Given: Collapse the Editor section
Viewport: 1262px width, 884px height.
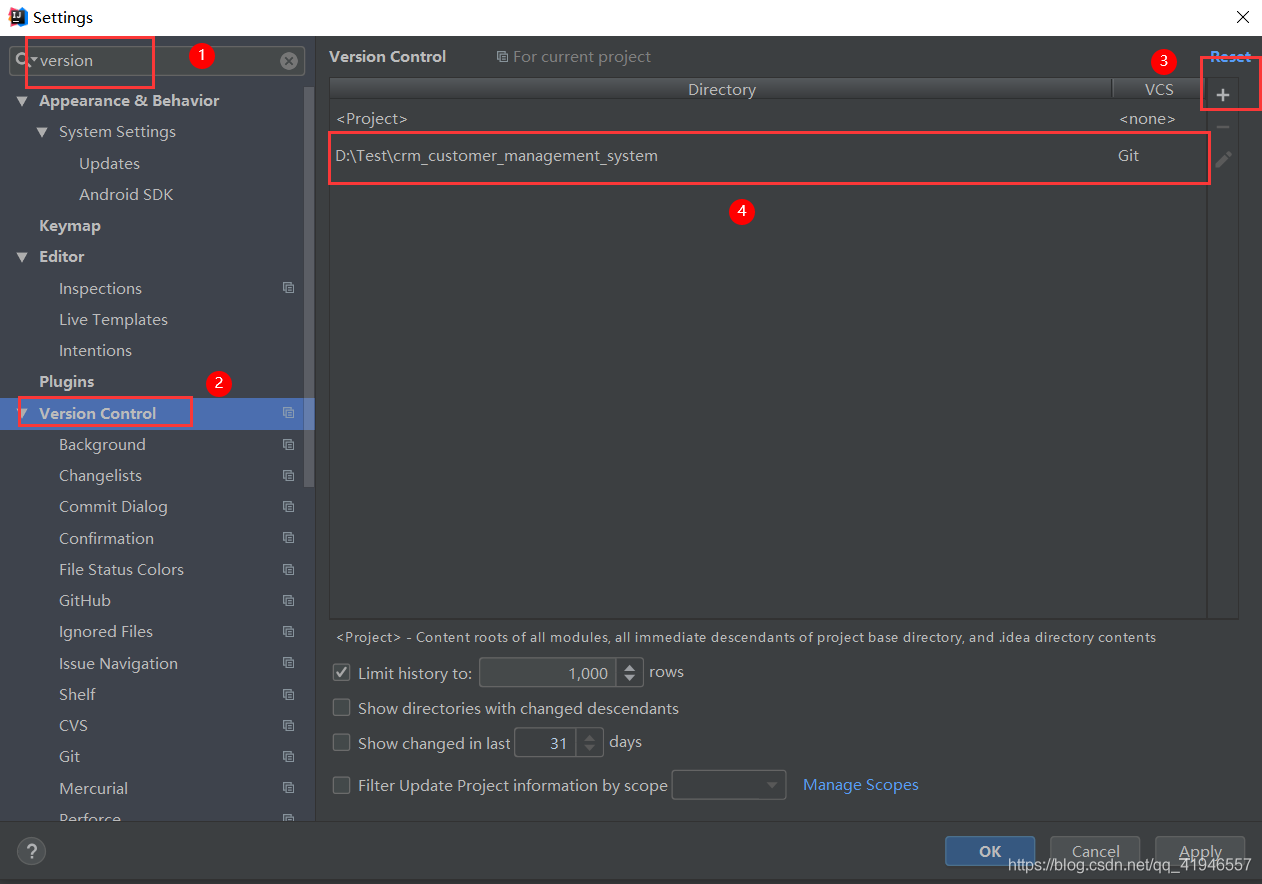Looking at the screenshot, I should click(22, 257).
